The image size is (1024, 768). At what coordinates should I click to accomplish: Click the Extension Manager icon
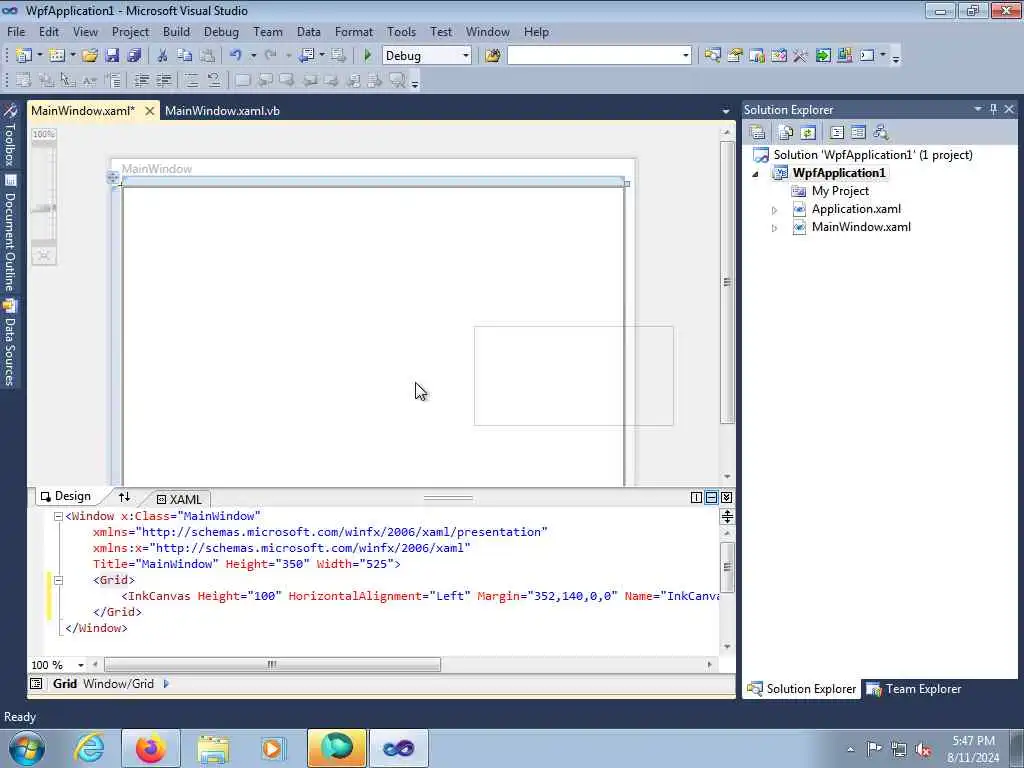(x=844, y=56)
